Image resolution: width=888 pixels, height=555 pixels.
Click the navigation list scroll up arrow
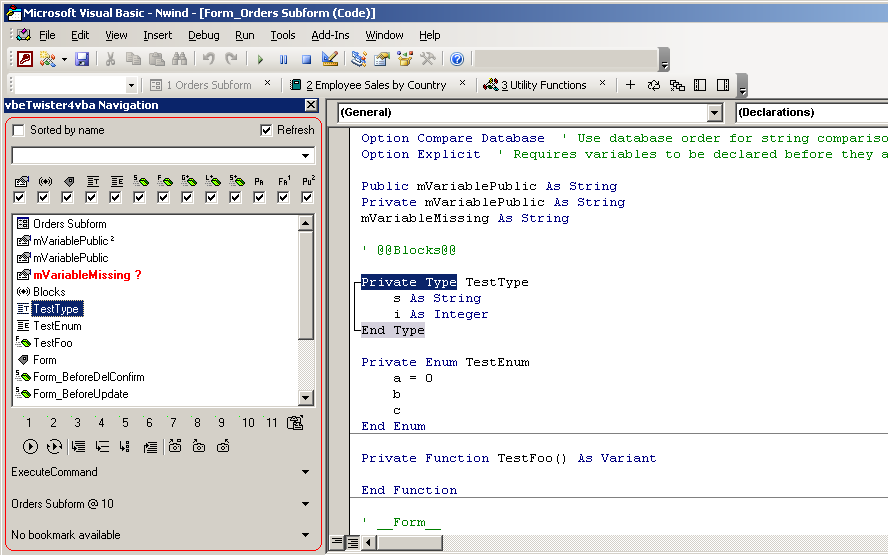point(306,223)
